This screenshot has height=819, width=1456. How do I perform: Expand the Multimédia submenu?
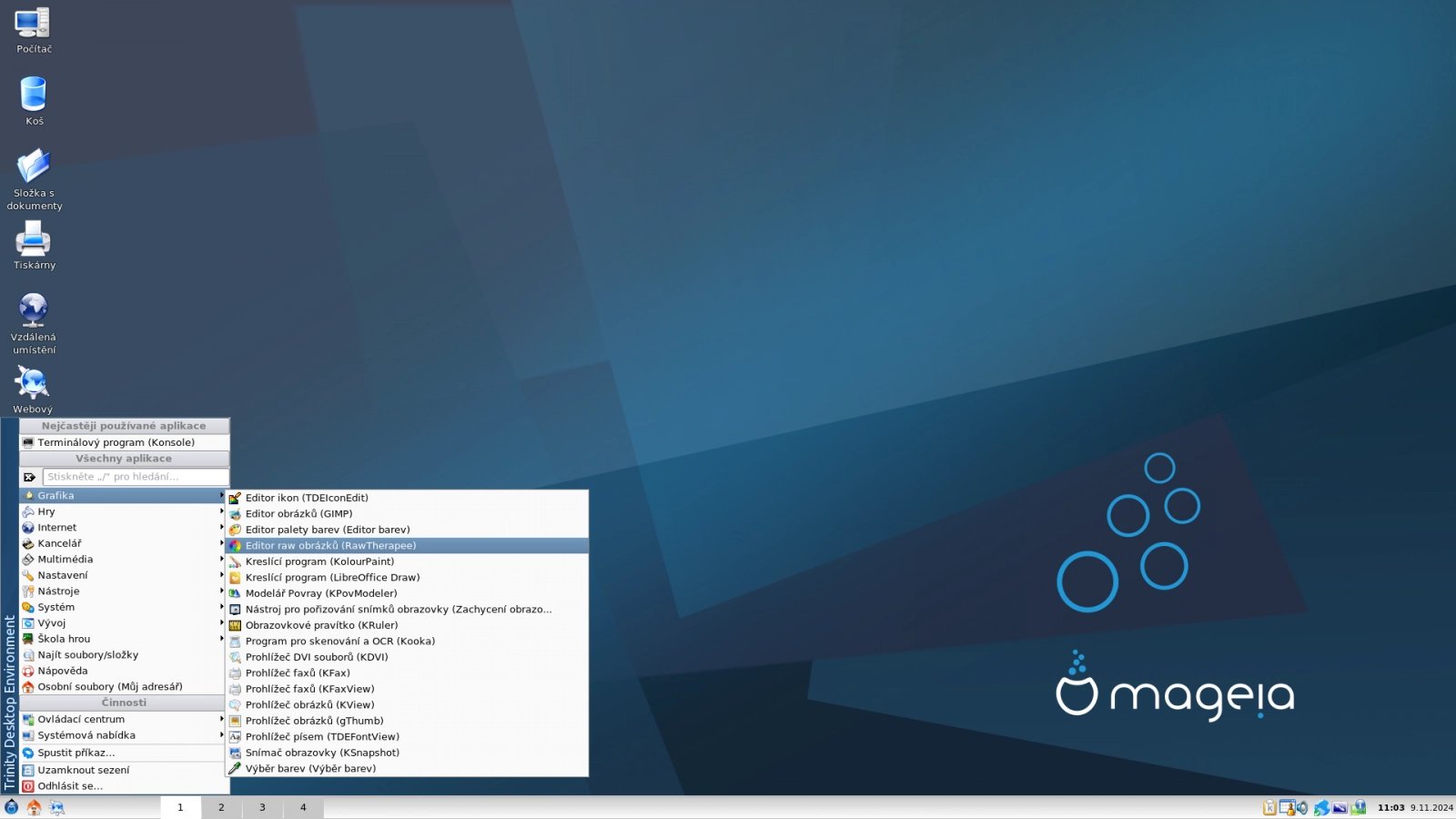[x=123, y=560]
